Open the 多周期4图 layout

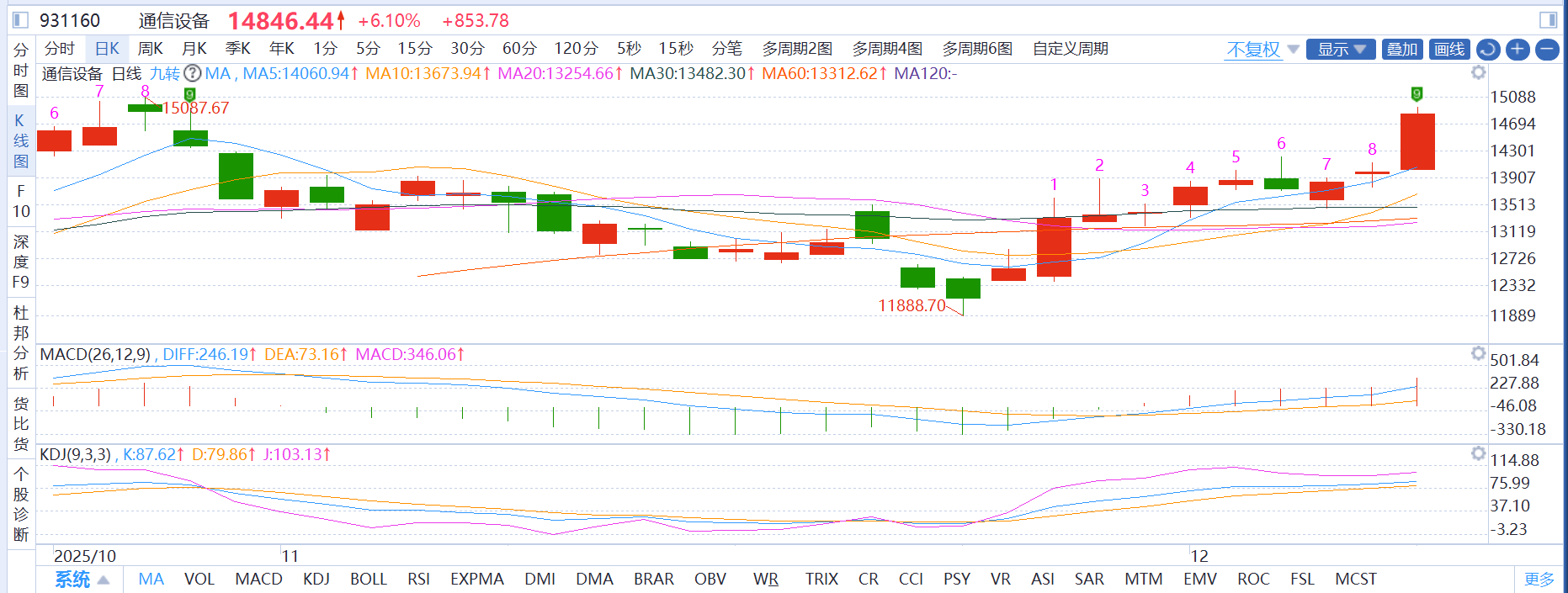[x=887, y=49]
